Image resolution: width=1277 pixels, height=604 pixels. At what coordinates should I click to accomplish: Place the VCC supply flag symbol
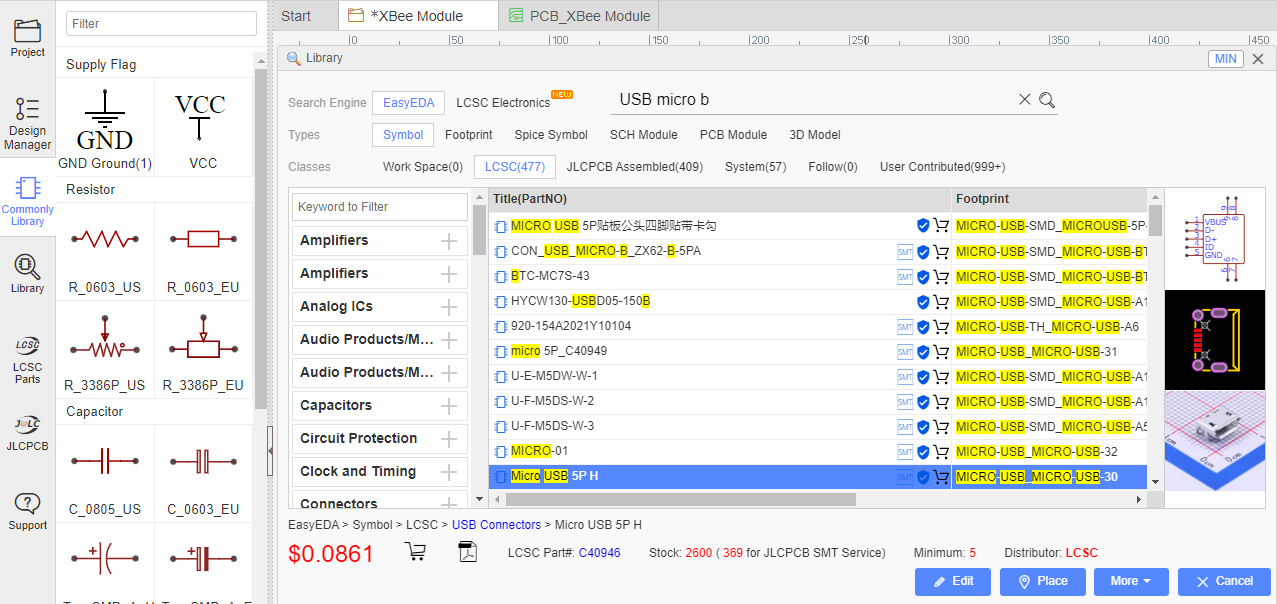coord(203,127)
